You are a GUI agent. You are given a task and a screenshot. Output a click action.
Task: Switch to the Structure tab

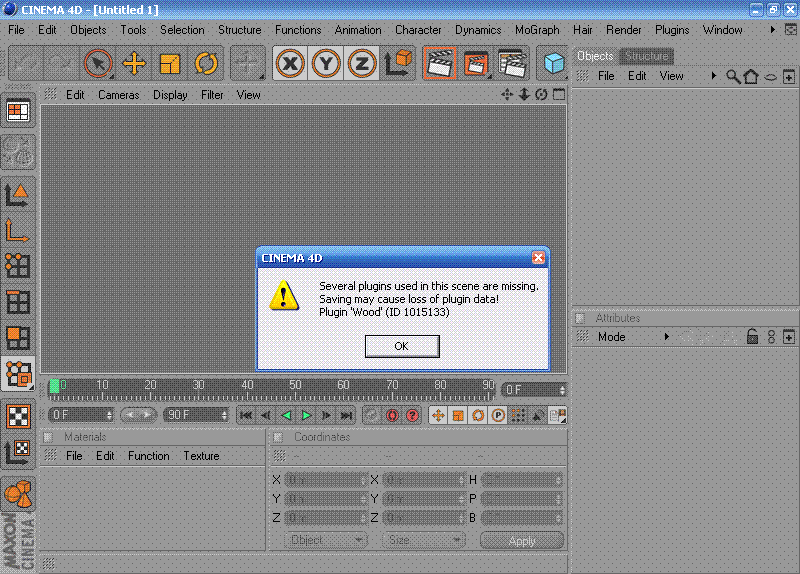[x=646, y=56]
